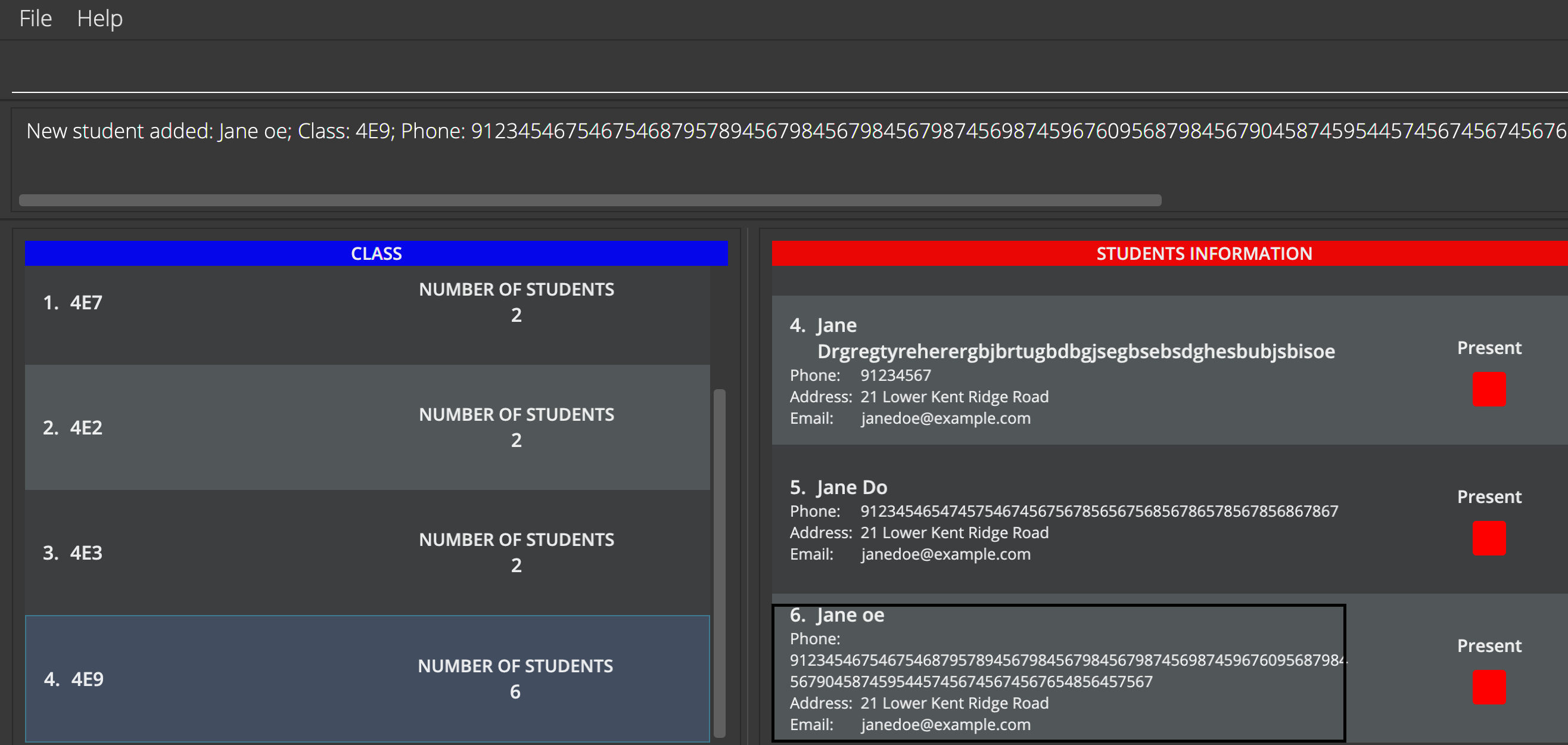Open the Help menu
Image resolution: width=1568 pixels, height=745 pixels.
(100, 18)
